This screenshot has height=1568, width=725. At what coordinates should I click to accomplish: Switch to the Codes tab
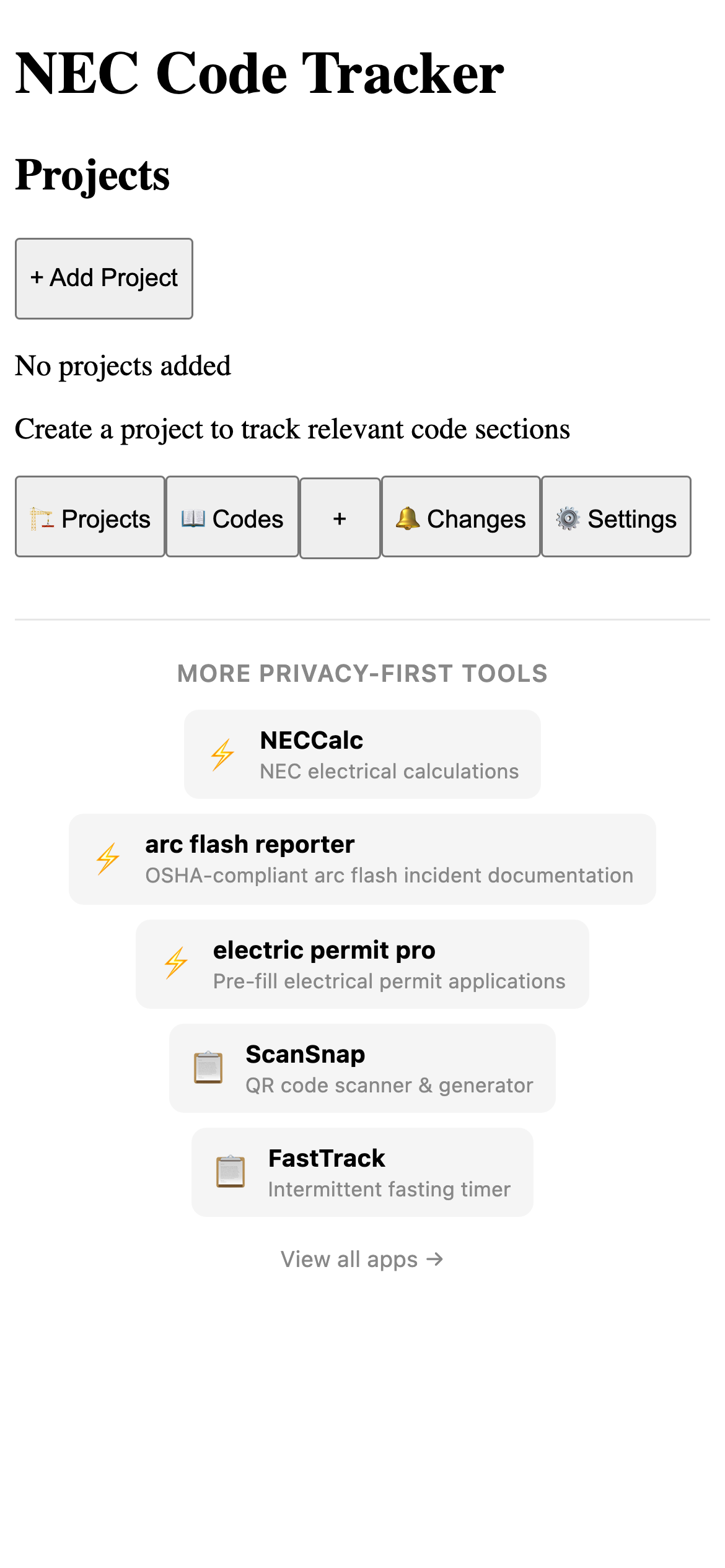(x=232, y=518)
